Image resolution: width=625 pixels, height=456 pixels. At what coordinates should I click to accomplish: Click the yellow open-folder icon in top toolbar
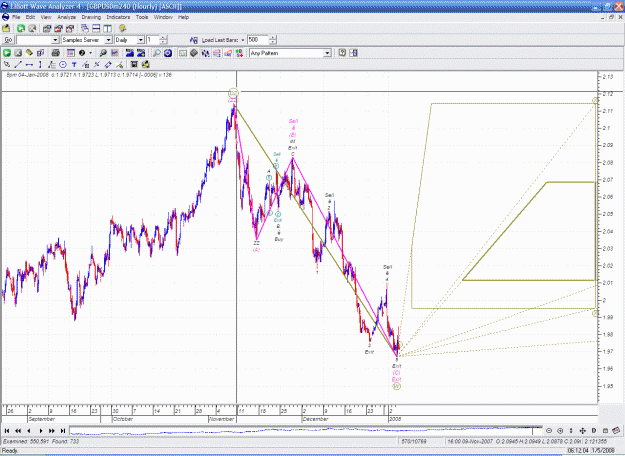pos(6,28)
